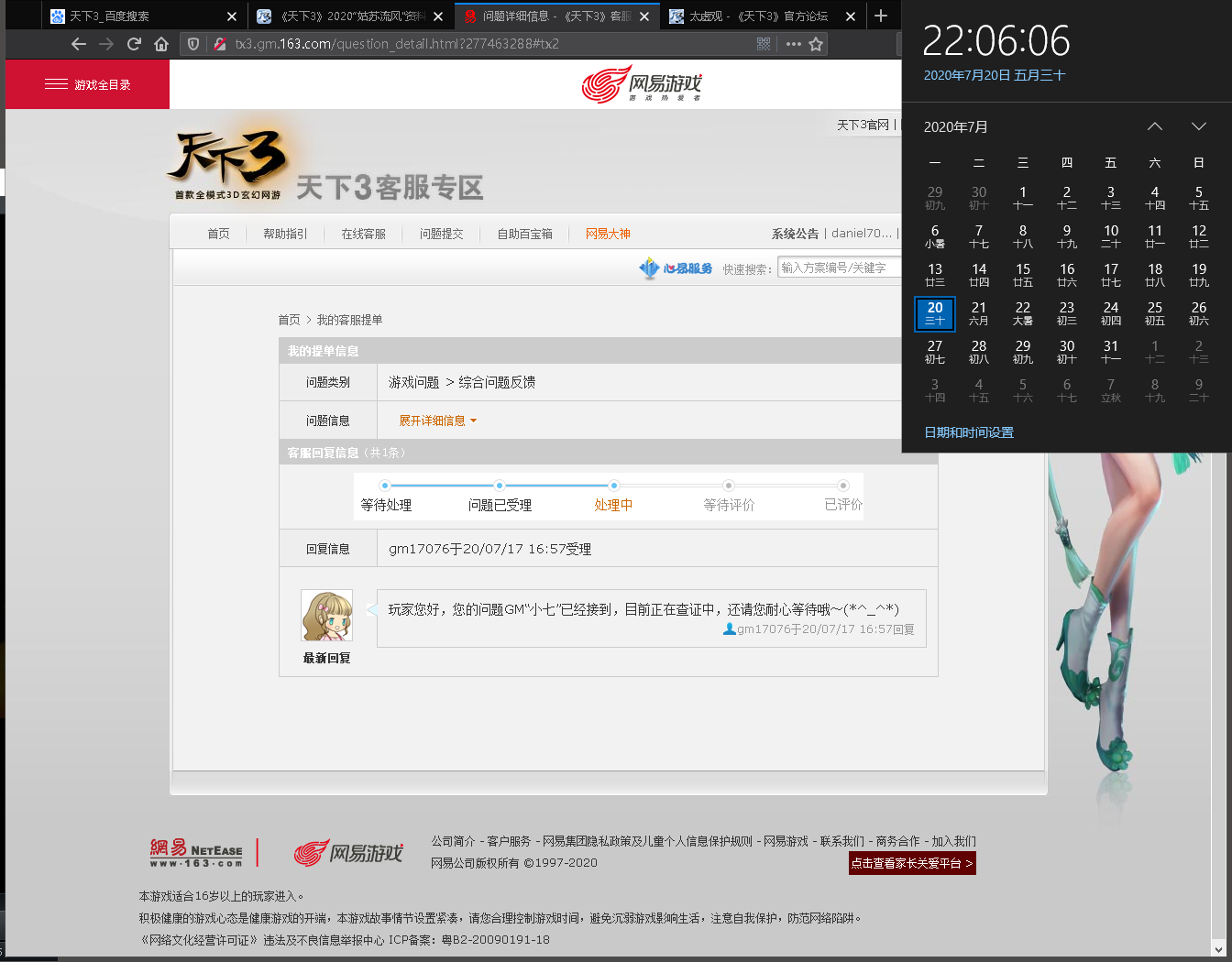Select July 15 in the calendar
The image size is (1232, 962).
[x=1023, y=275]
